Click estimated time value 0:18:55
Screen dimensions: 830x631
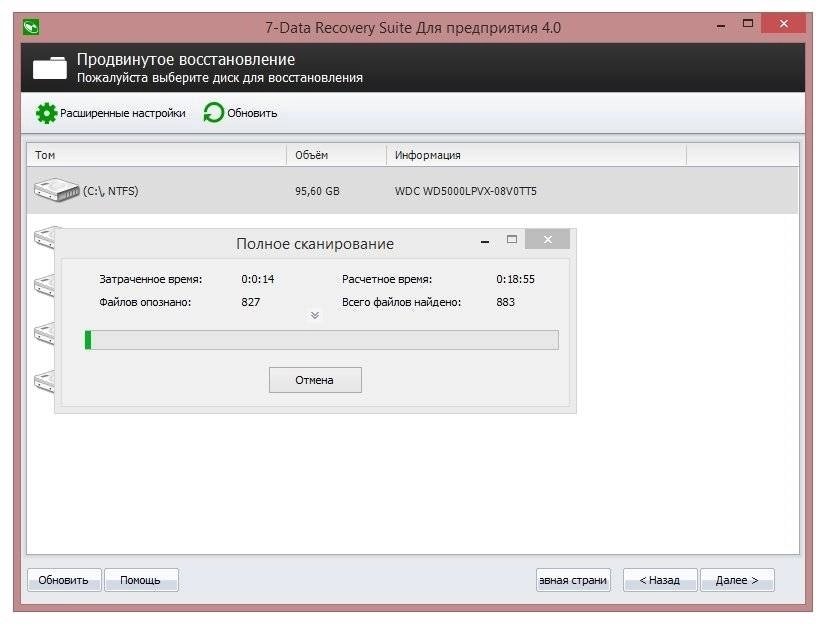point(516,279)
